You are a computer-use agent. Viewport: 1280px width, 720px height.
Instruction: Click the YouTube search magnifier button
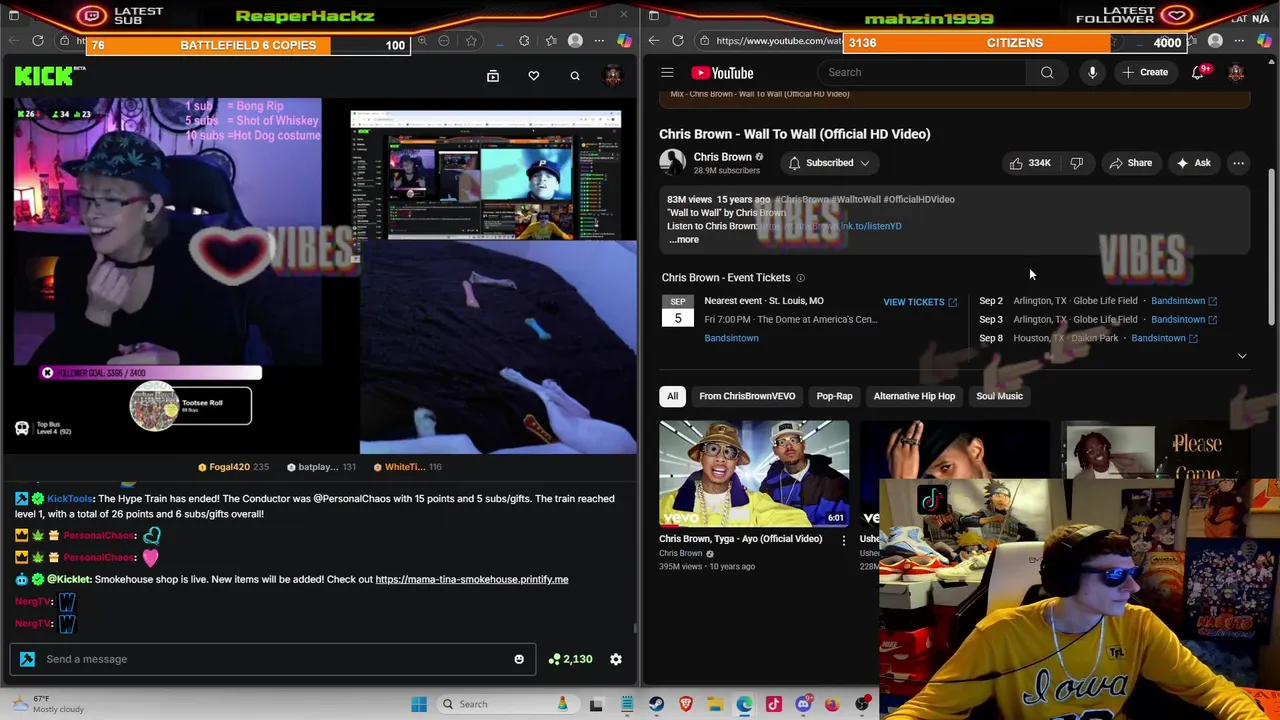[x=1047, y=72]
